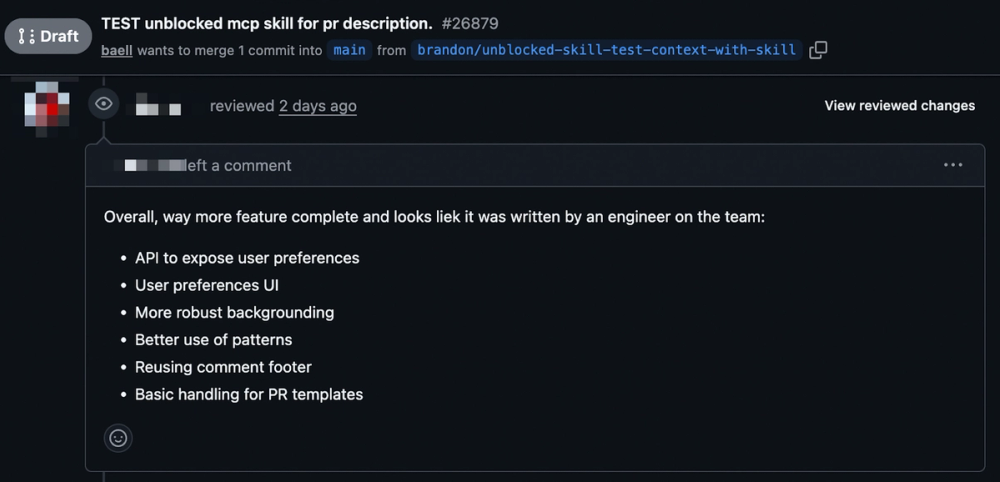Click View reviewed changes

pos(899,106)
